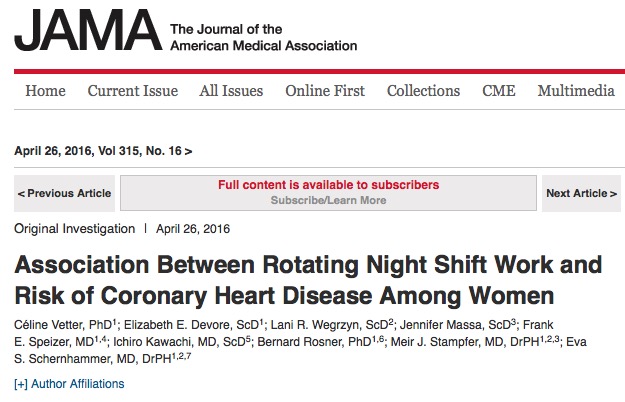Click the article title heading
Image resolution: width=625 pixels, height=402 pixels.
[308, 280]
